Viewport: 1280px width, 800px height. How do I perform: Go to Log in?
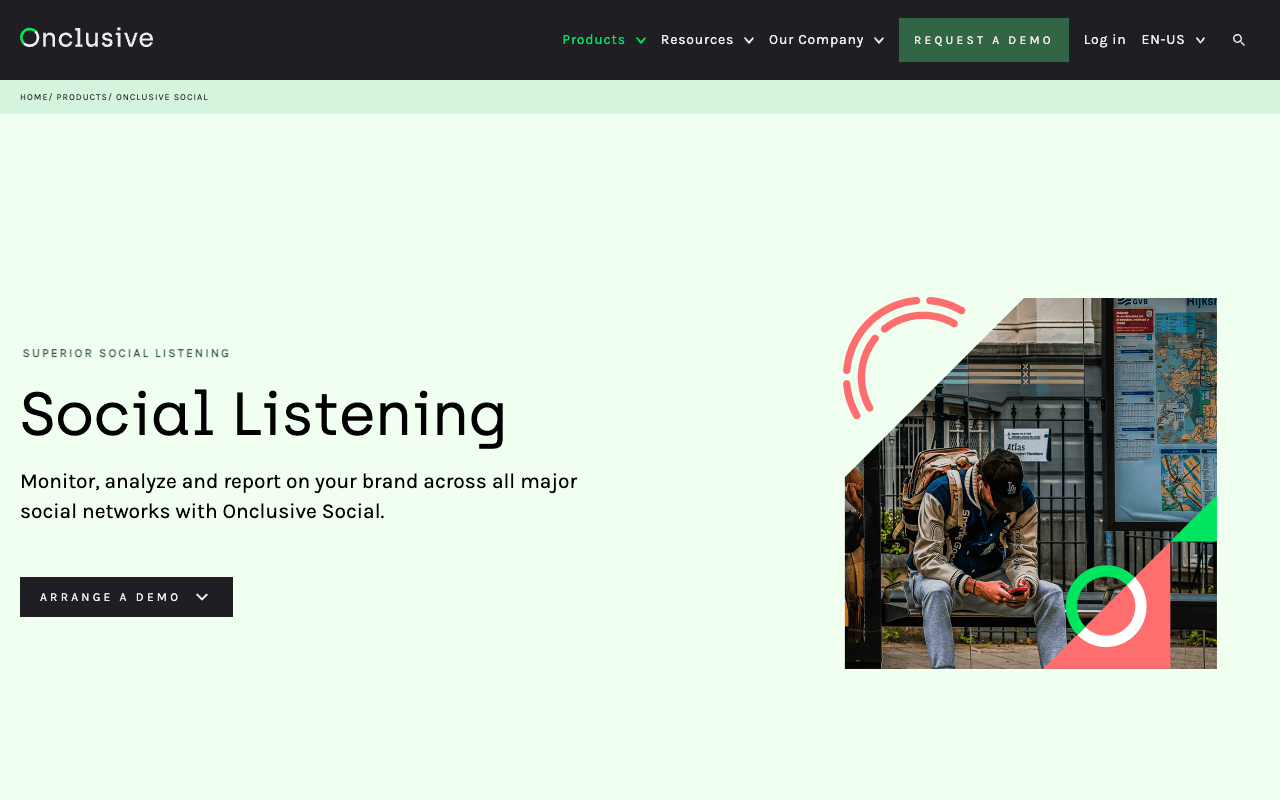click(1105, 40)
